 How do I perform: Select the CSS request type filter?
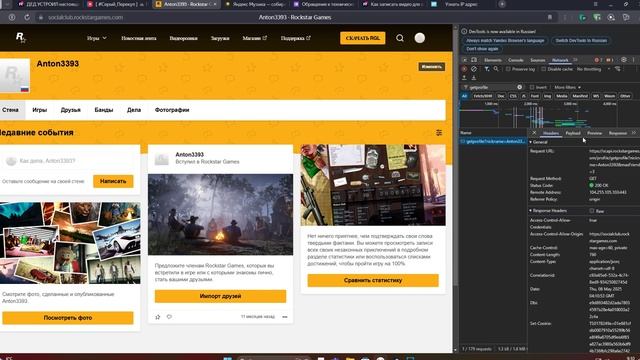point(513,96)
